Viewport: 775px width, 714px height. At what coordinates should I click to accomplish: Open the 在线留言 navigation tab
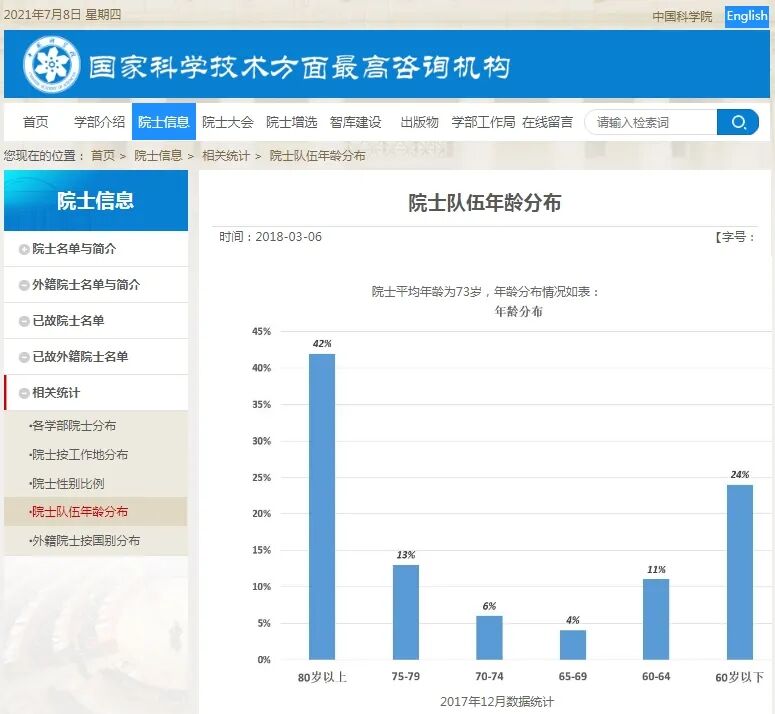pyautogui.click(x=547, y=122)
